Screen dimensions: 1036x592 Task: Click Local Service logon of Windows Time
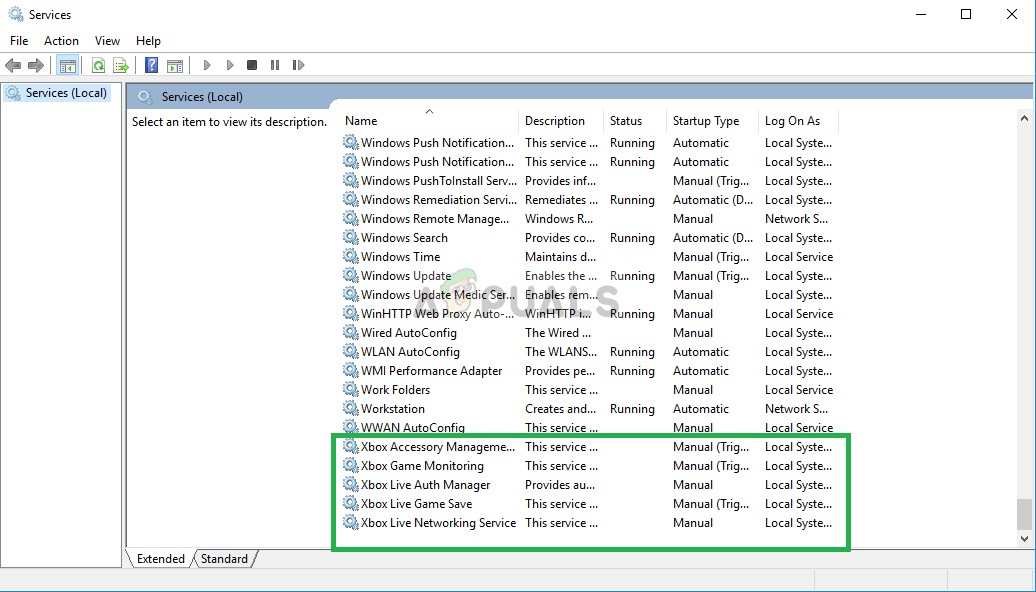pos(799,257)
